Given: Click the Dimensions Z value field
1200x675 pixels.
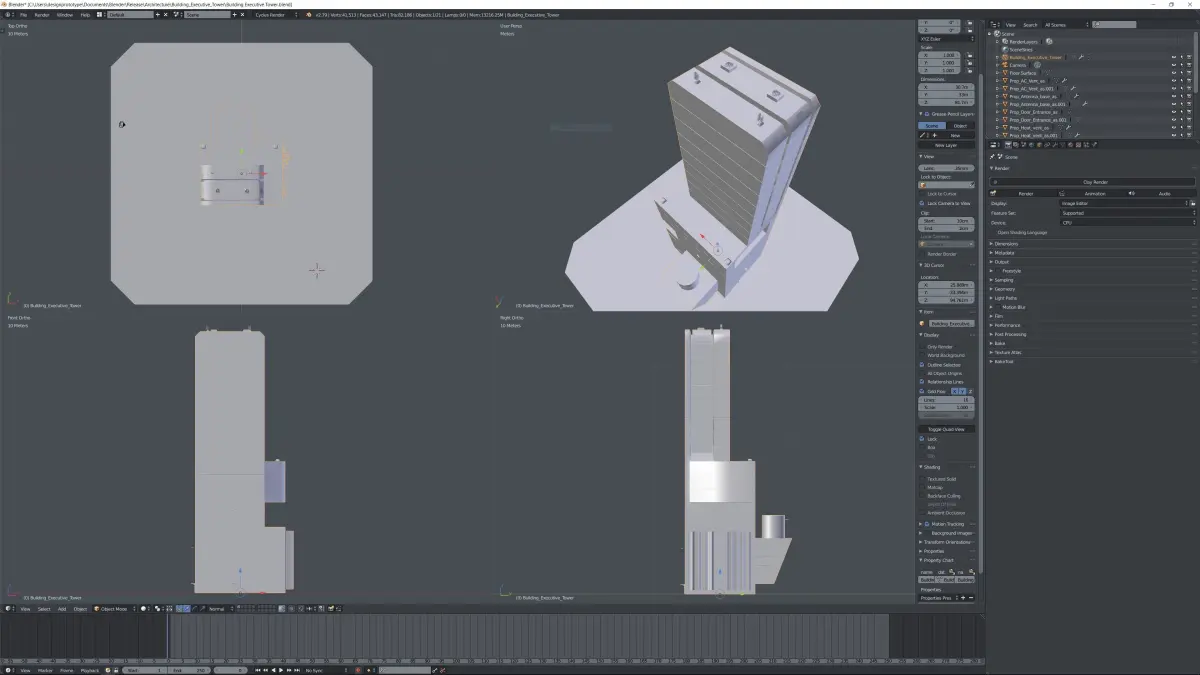Looking at the screenshot, I should [946, 102].
